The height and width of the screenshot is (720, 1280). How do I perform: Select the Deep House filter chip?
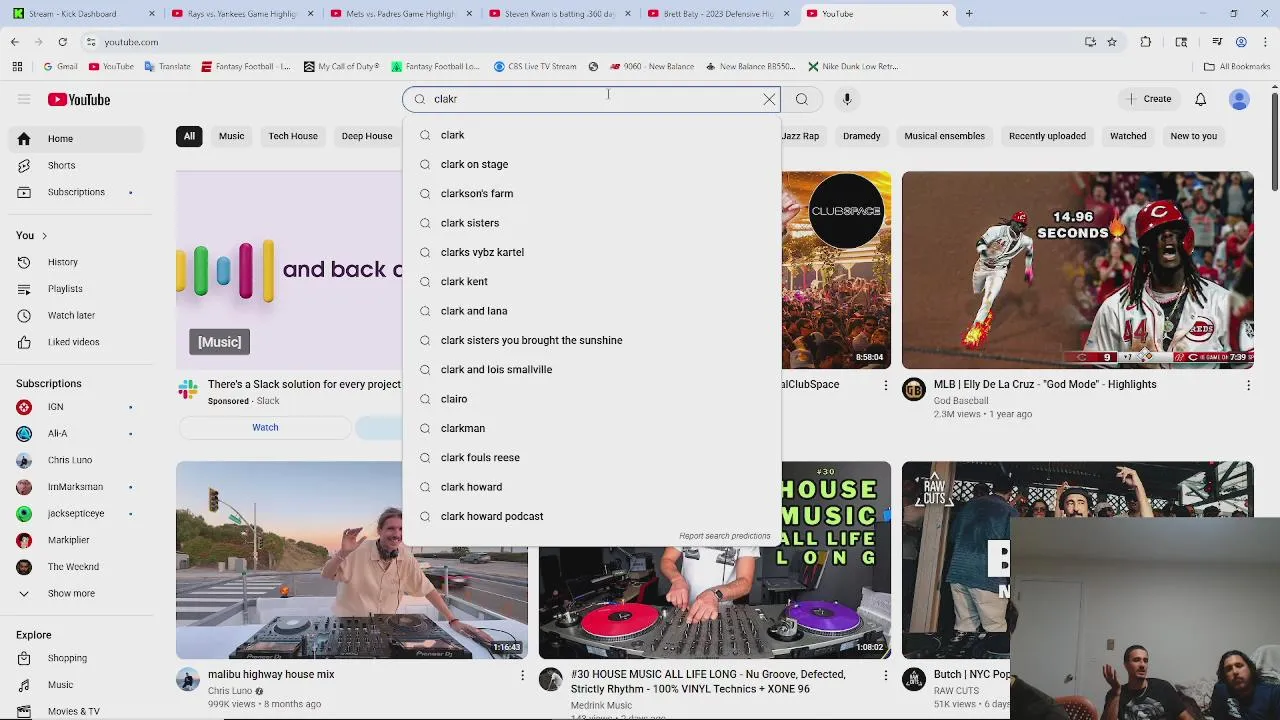point(367,136)
